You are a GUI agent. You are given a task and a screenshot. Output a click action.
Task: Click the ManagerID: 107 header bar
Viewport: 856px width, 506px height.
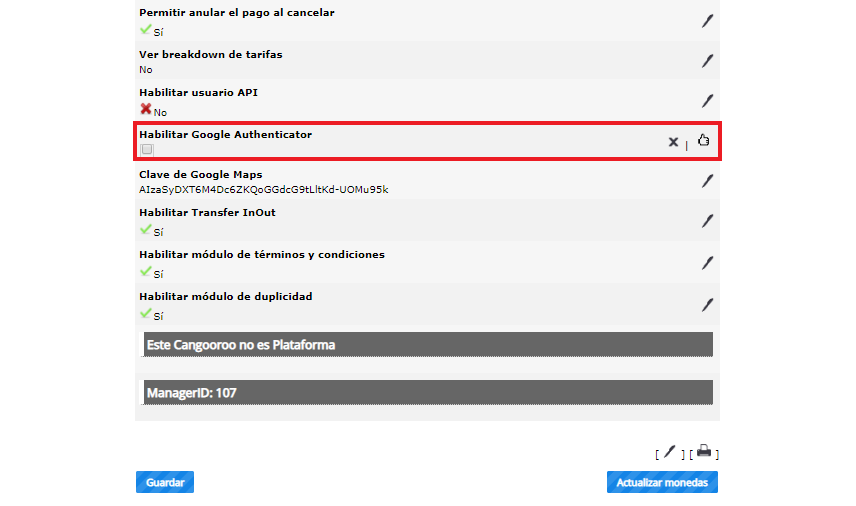tap(428, 392)
